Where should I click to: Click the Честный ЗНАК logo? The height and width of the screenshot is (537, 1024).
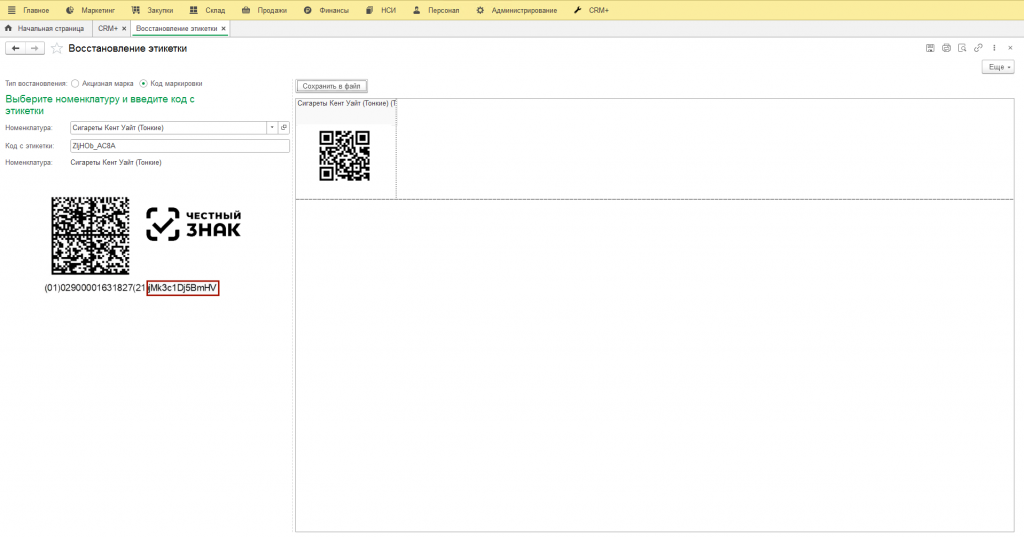pos(193,224)
